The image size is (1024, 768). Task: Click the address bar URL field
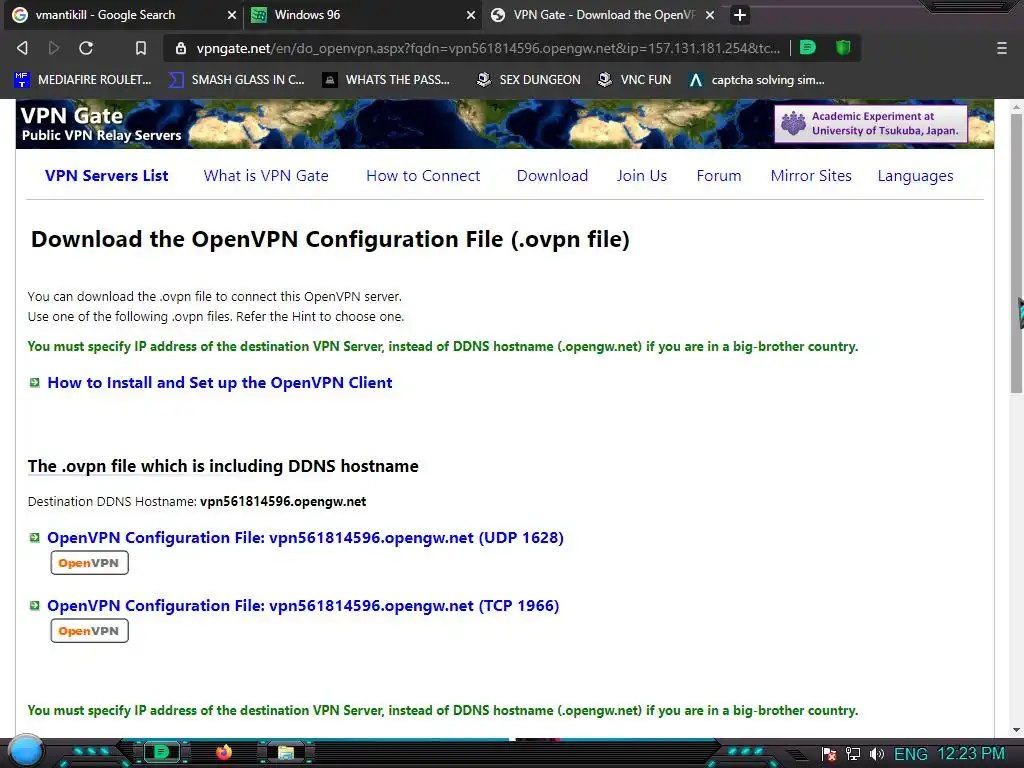point(488,48)
